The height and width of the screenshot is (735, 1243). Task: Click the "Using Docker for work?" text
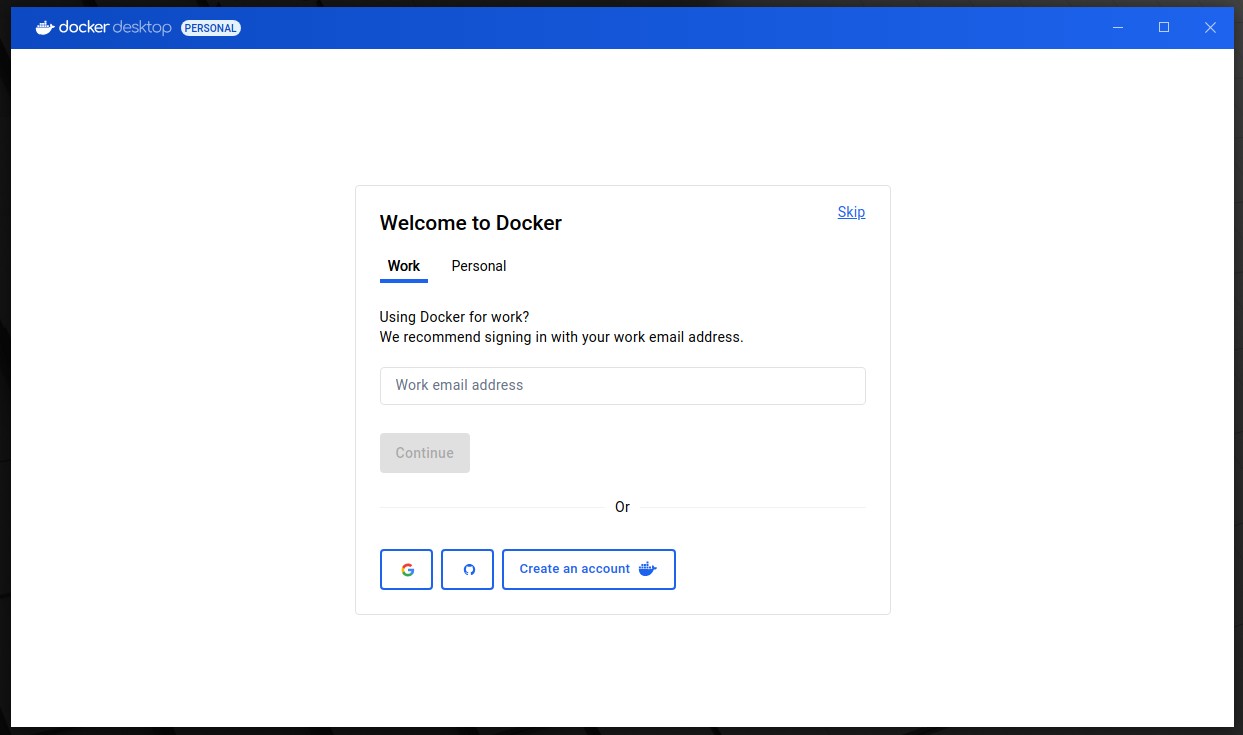click(x=454, y=317)
